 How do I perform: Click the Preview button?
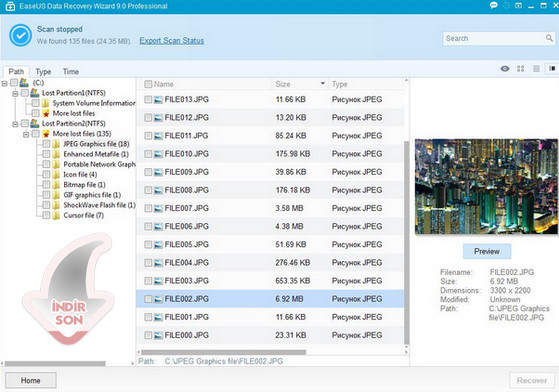(x=487, y=251)
